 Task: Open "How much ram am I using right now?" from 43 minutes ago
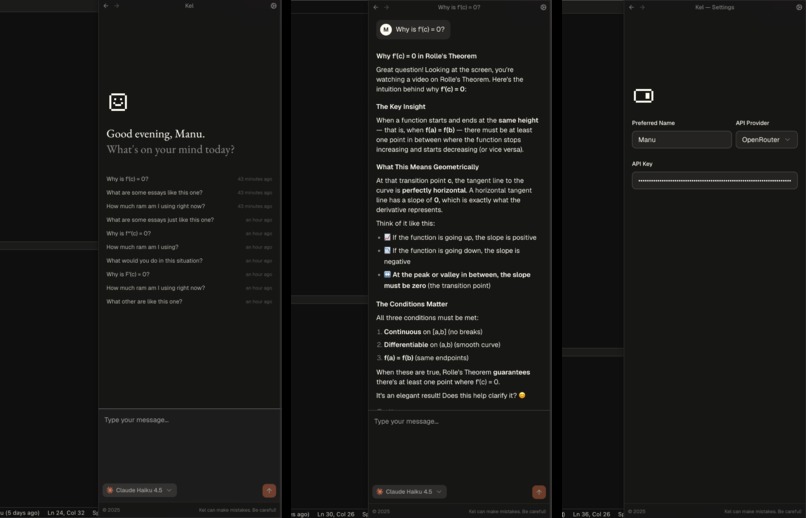(189, 206)
